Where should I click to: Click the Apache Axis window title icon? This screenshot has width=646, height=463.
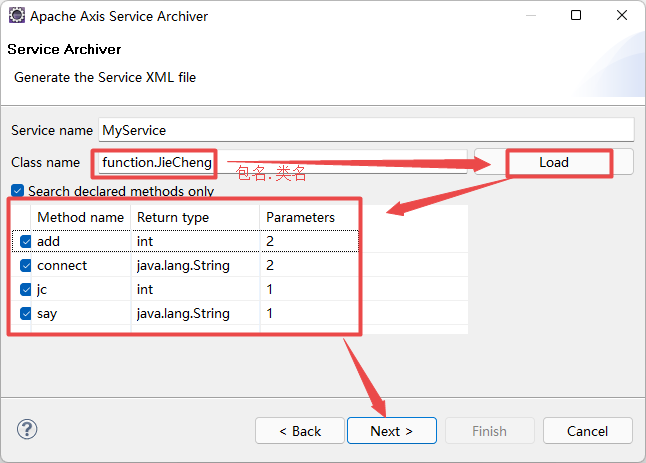coord(17,16)
